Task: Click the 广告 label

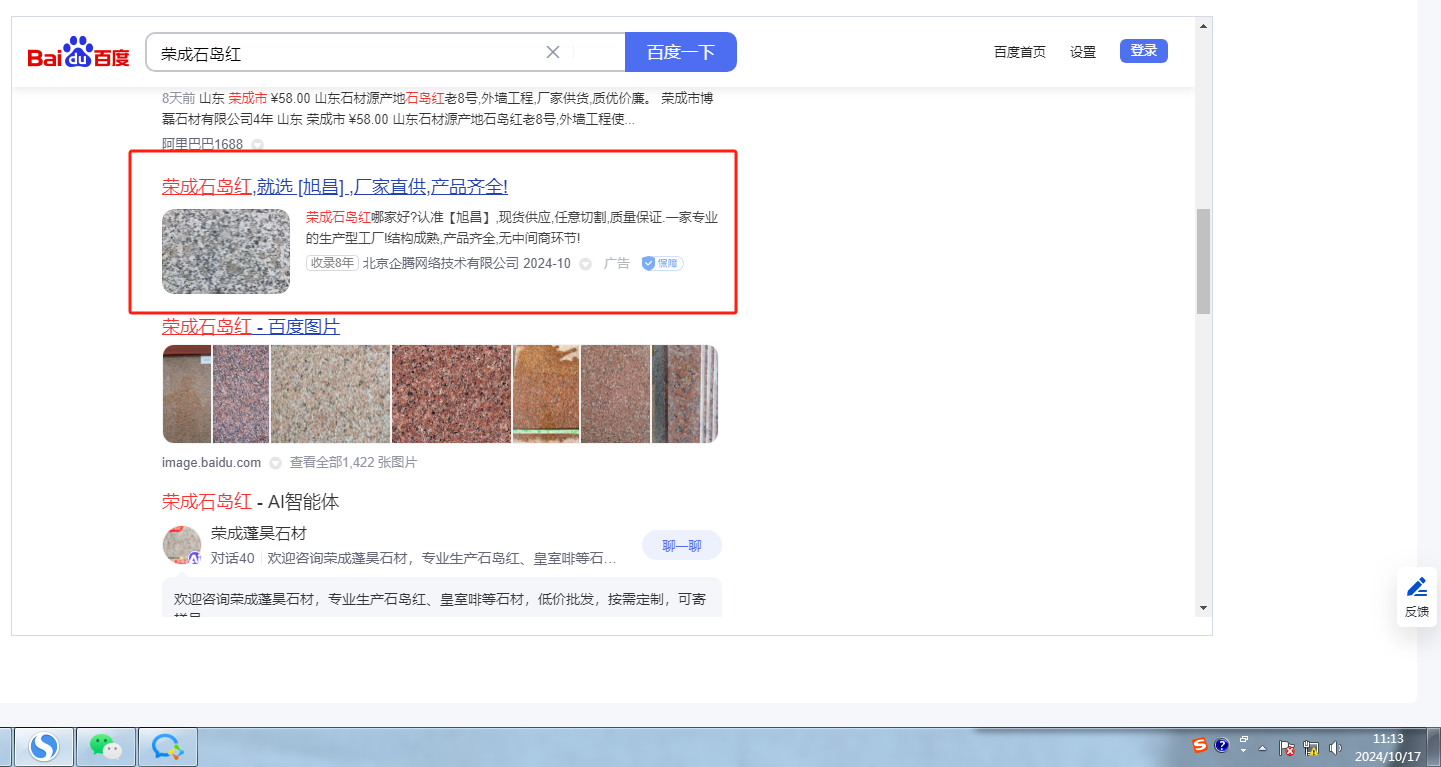Action: 617,263
